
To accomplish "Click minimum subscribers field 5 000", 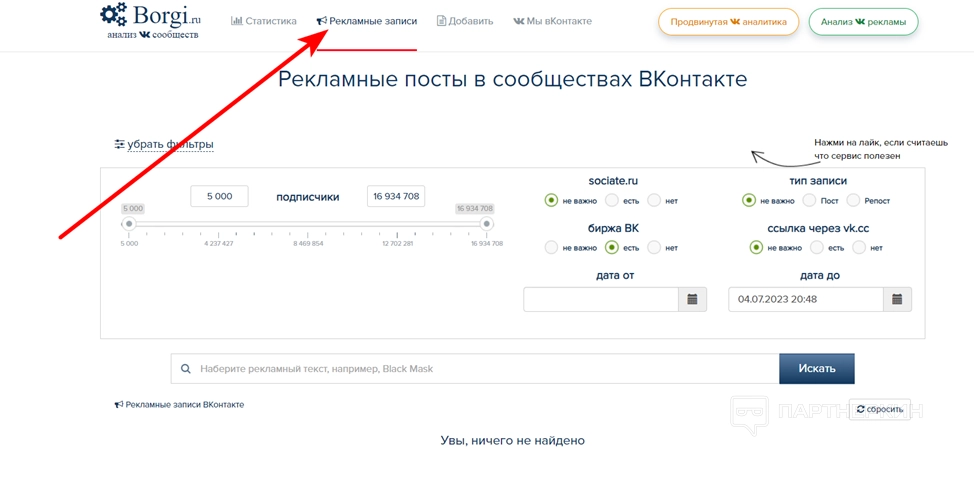I will 219,196.
